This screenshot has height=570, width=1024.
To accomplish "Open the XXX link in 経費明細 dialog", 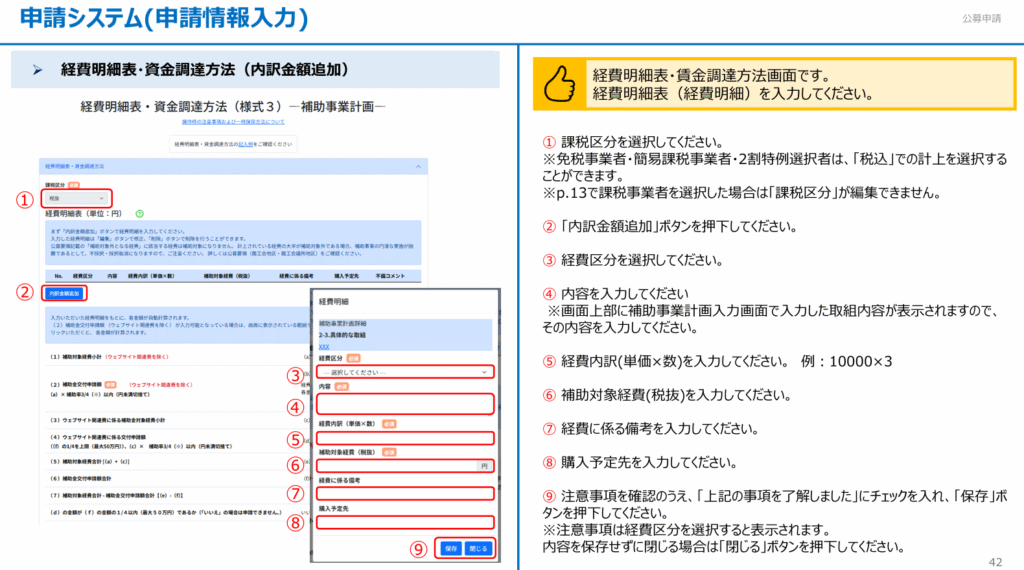I will coord(324,347).
